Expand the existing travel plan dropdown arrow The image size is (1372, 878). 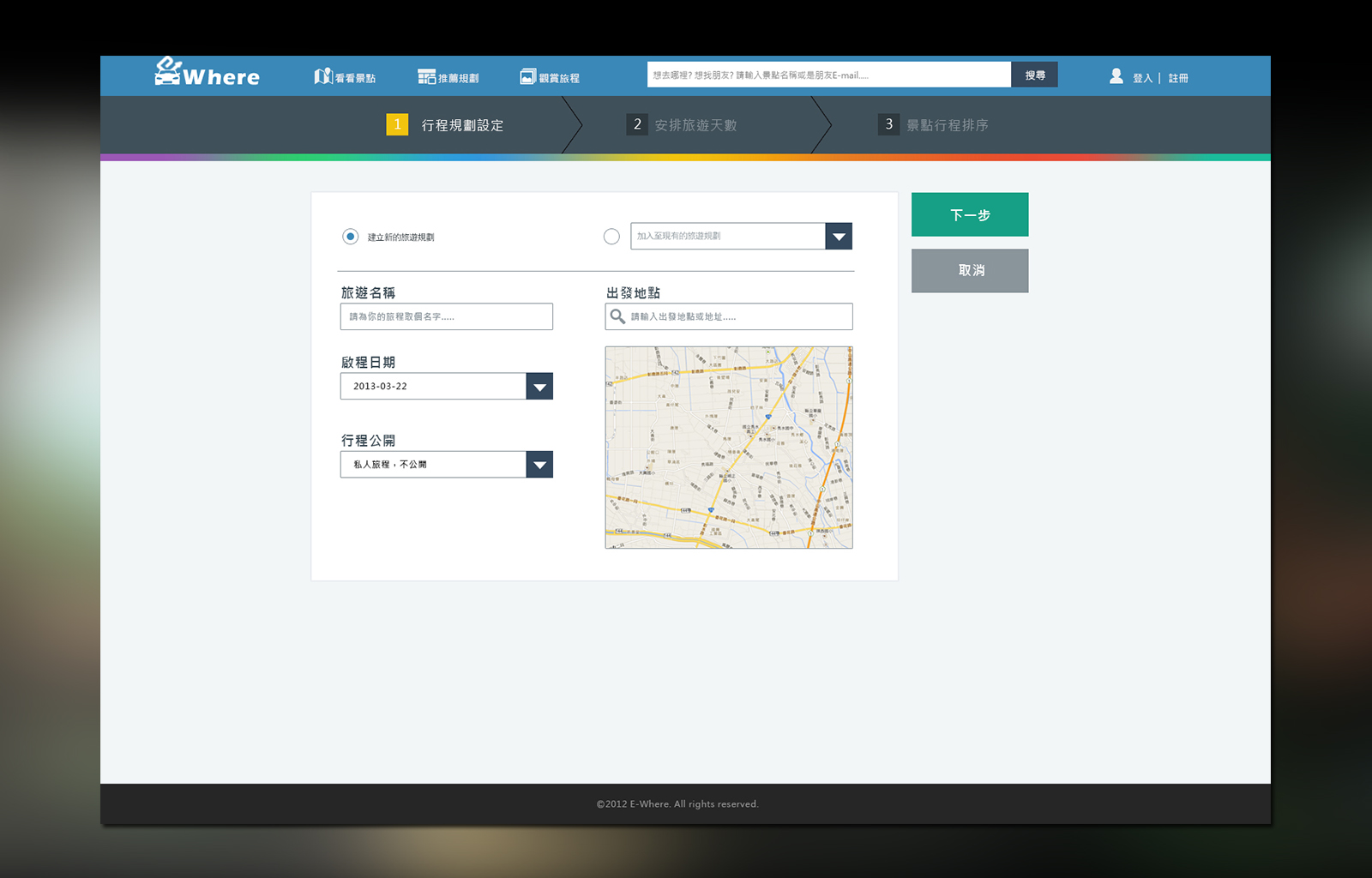[x=839, y=237]
